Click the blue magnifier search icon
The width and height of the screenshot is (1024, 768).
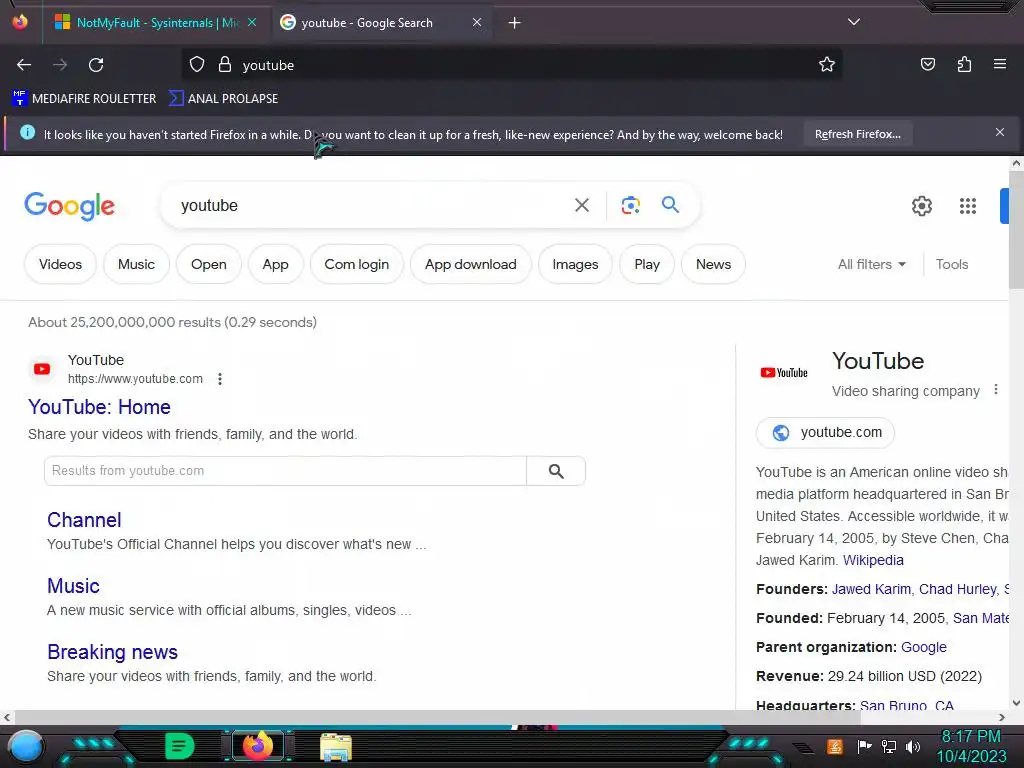coord(670,205)
